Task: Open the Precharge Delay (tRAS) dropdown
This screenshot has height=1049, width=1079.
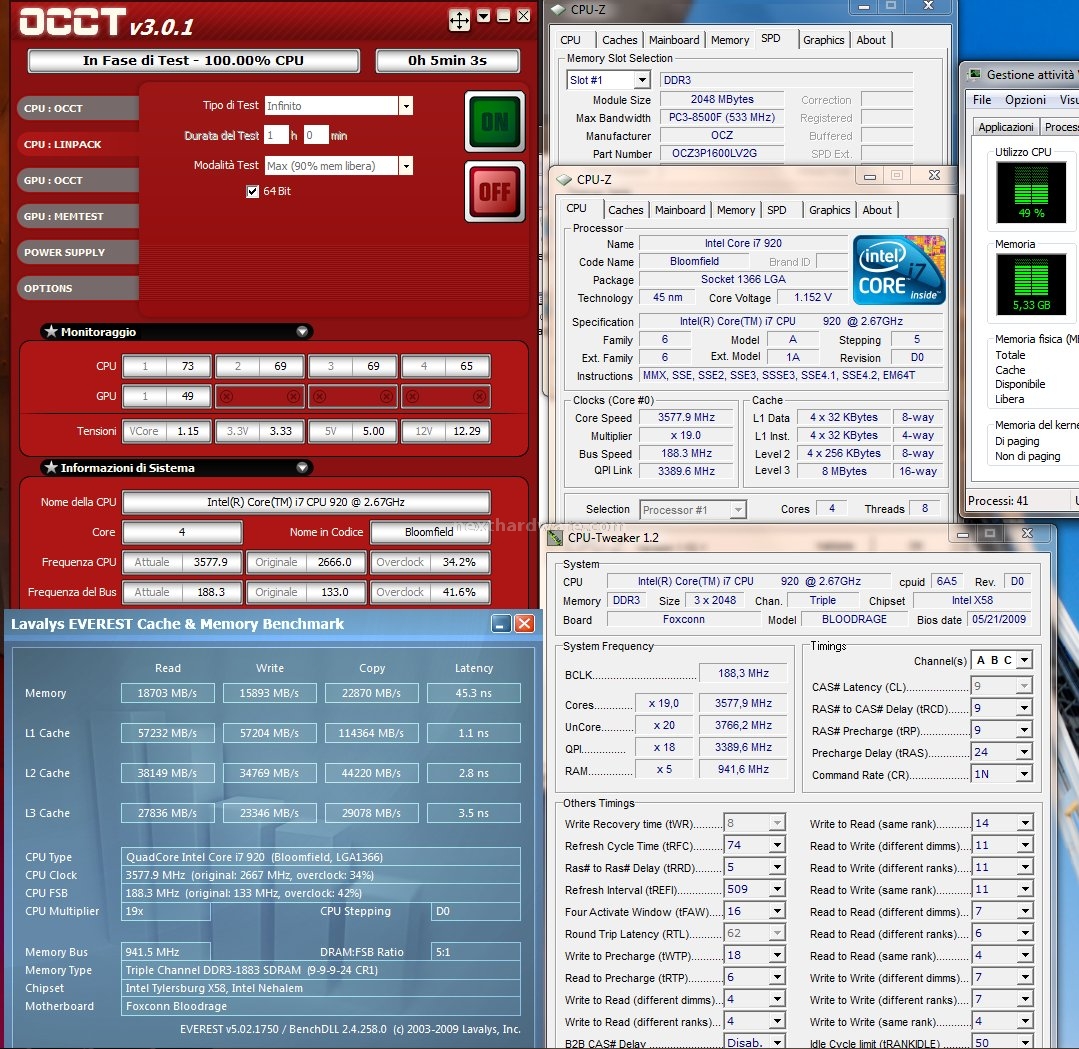Action: point(1025,752)
